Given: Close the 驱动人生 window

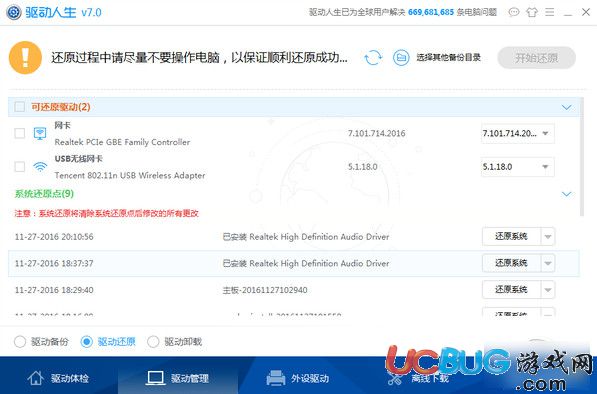Looking at the screenshot, I should (x=586, y=13).
